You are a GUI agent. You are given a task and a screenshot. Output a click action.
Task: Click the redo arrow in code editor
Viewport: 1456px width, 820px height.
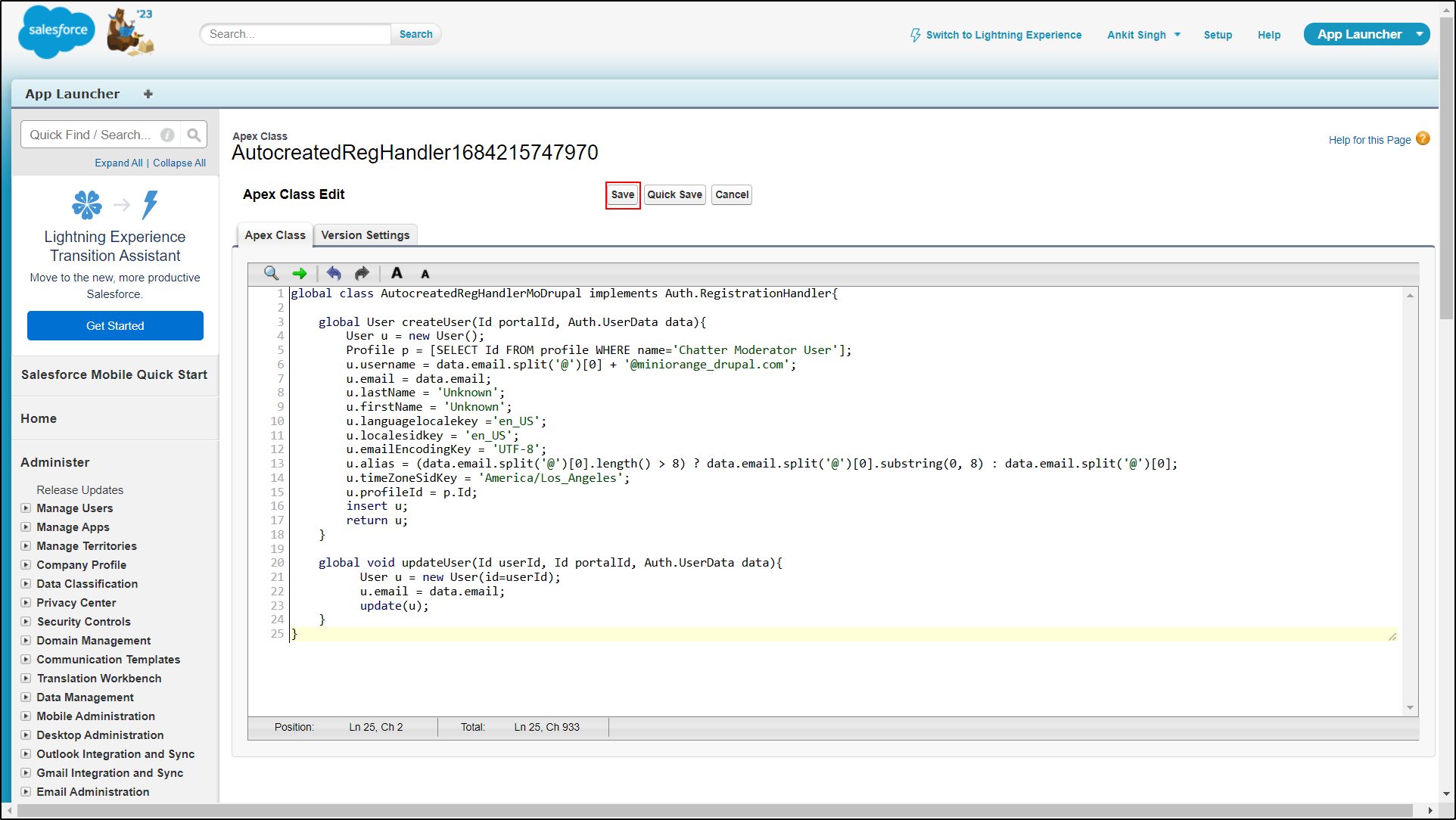(x=362, y=273)
